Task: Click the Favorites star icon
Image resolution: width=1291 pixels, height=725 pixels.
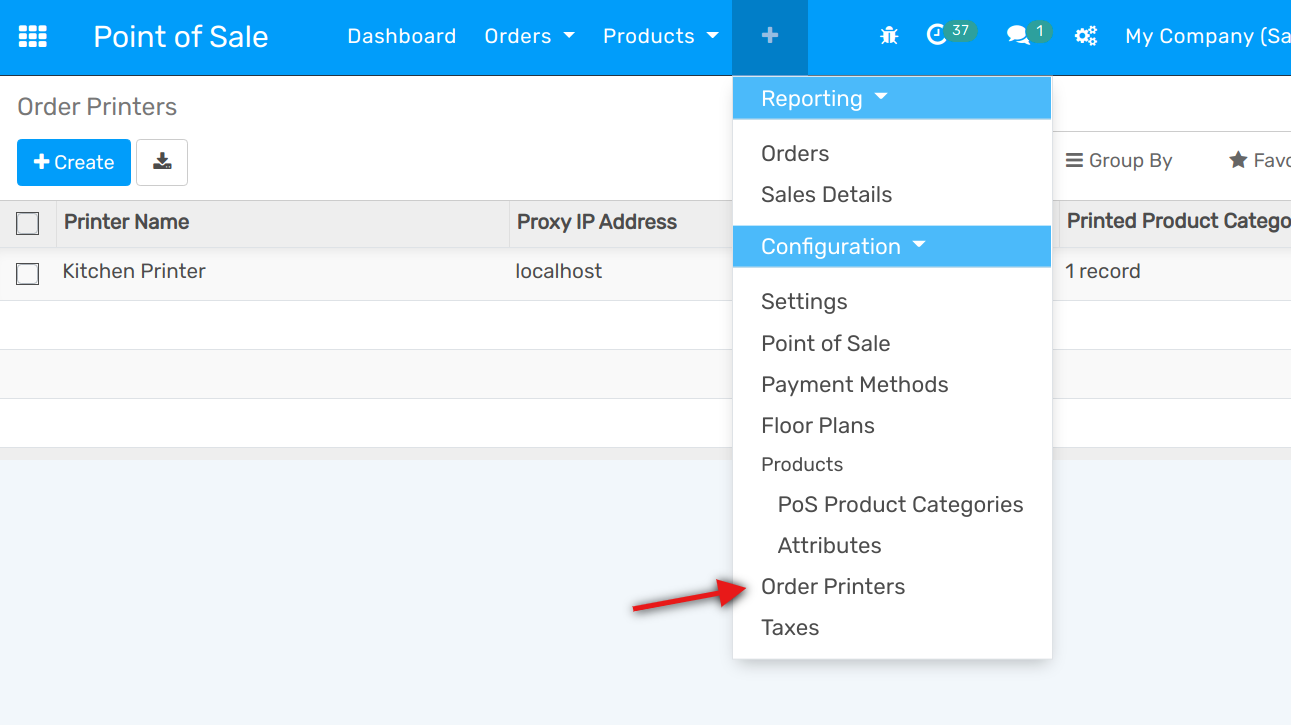Action: click(1238, 160)
